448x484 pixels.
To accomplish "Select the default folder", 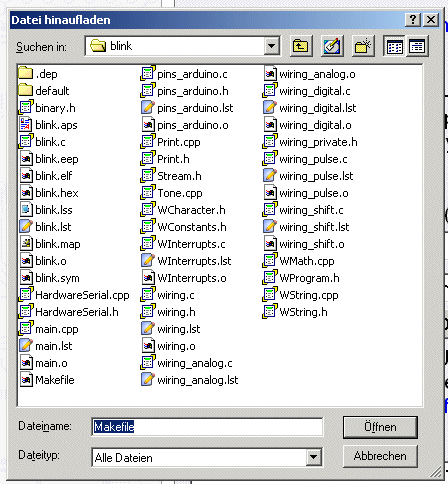I will [x=44, y=91].
